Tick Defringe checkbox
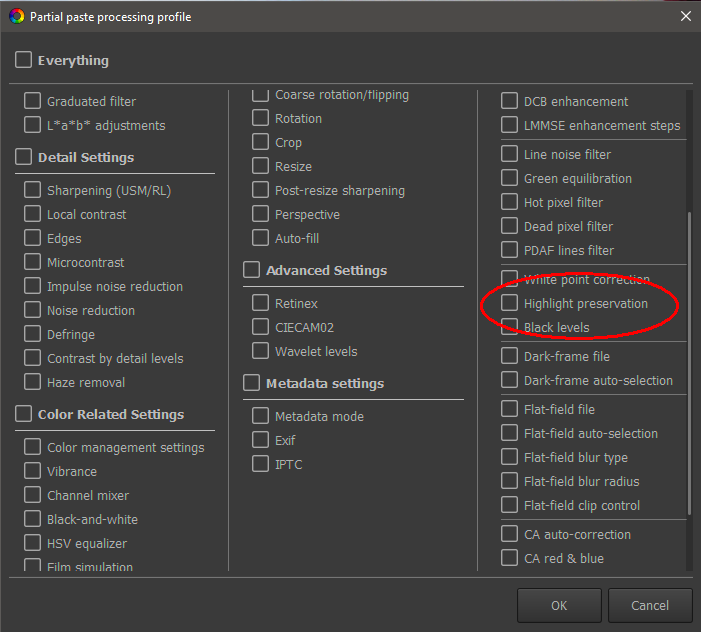Image resolution: width=701 pixels, height=632 pixels. [x=32, y=334]
